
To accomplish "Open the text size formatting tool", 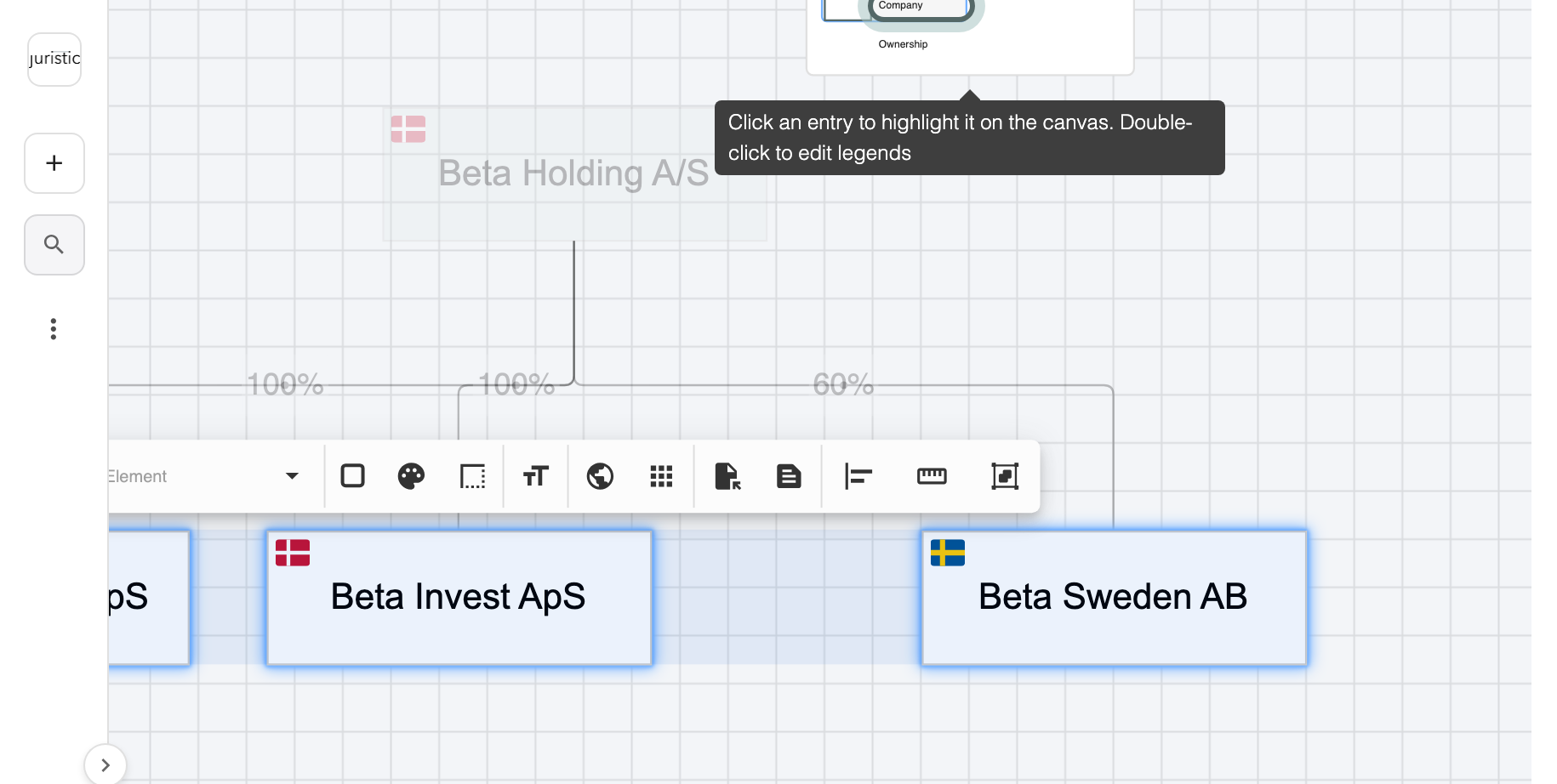I will coord(536,476).
